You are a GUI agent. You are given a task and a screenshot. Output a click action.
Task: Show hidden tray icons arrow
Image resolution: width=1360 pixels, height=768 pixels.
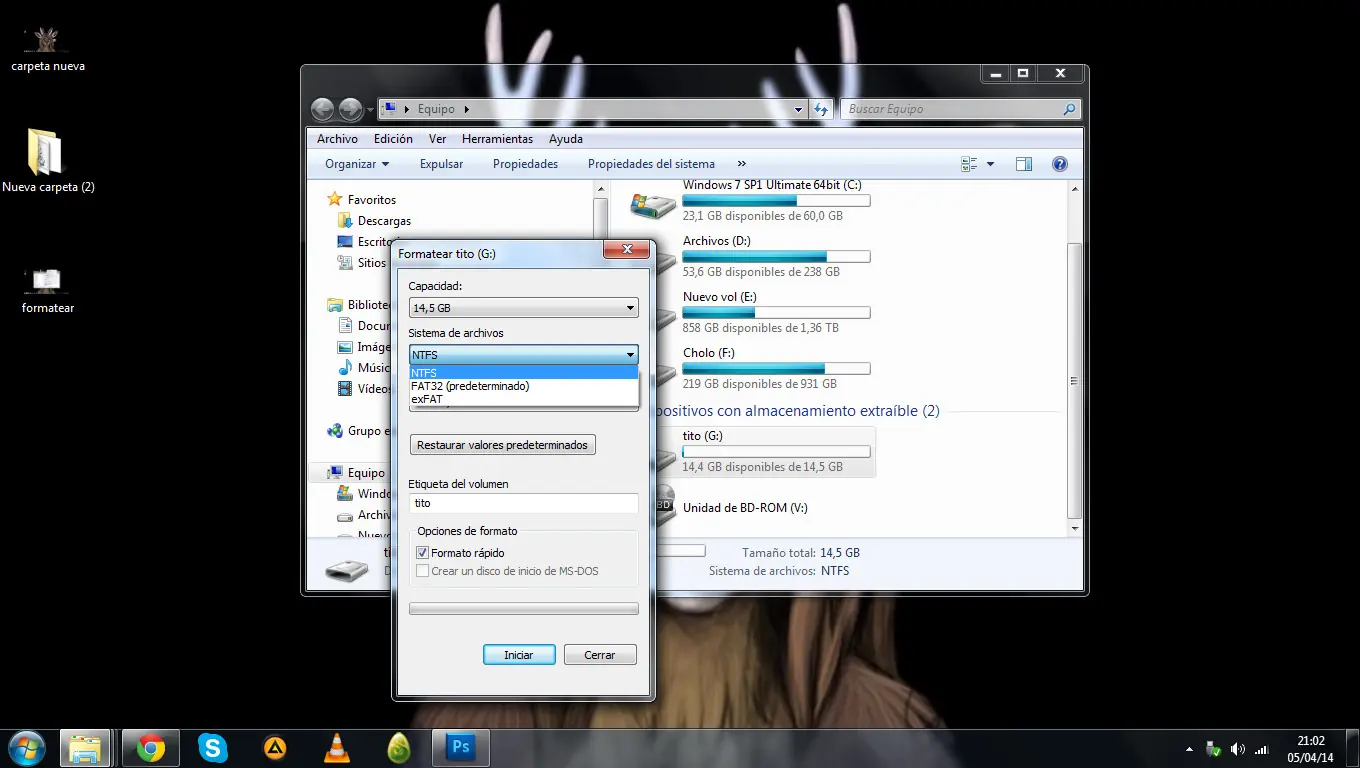tap(1188, 749)
